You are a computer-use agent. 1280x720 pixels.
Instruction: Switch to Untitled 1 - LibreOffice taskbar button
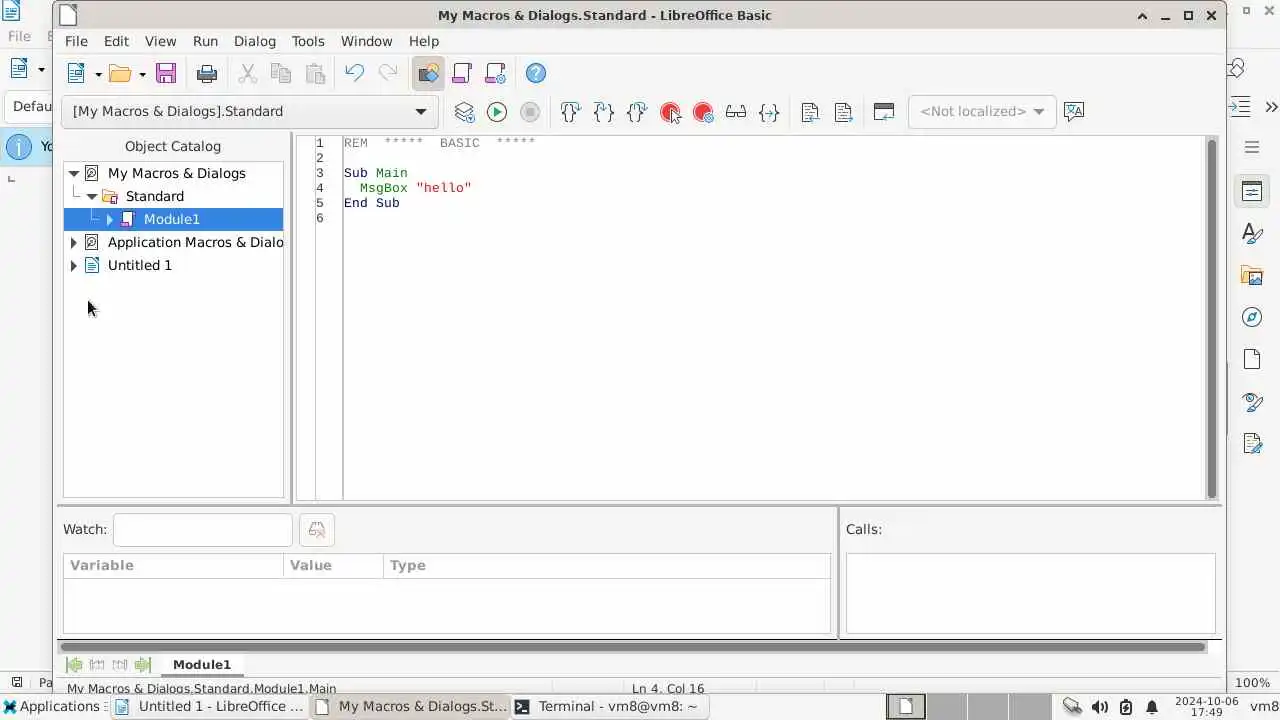(x=209, y=706)
